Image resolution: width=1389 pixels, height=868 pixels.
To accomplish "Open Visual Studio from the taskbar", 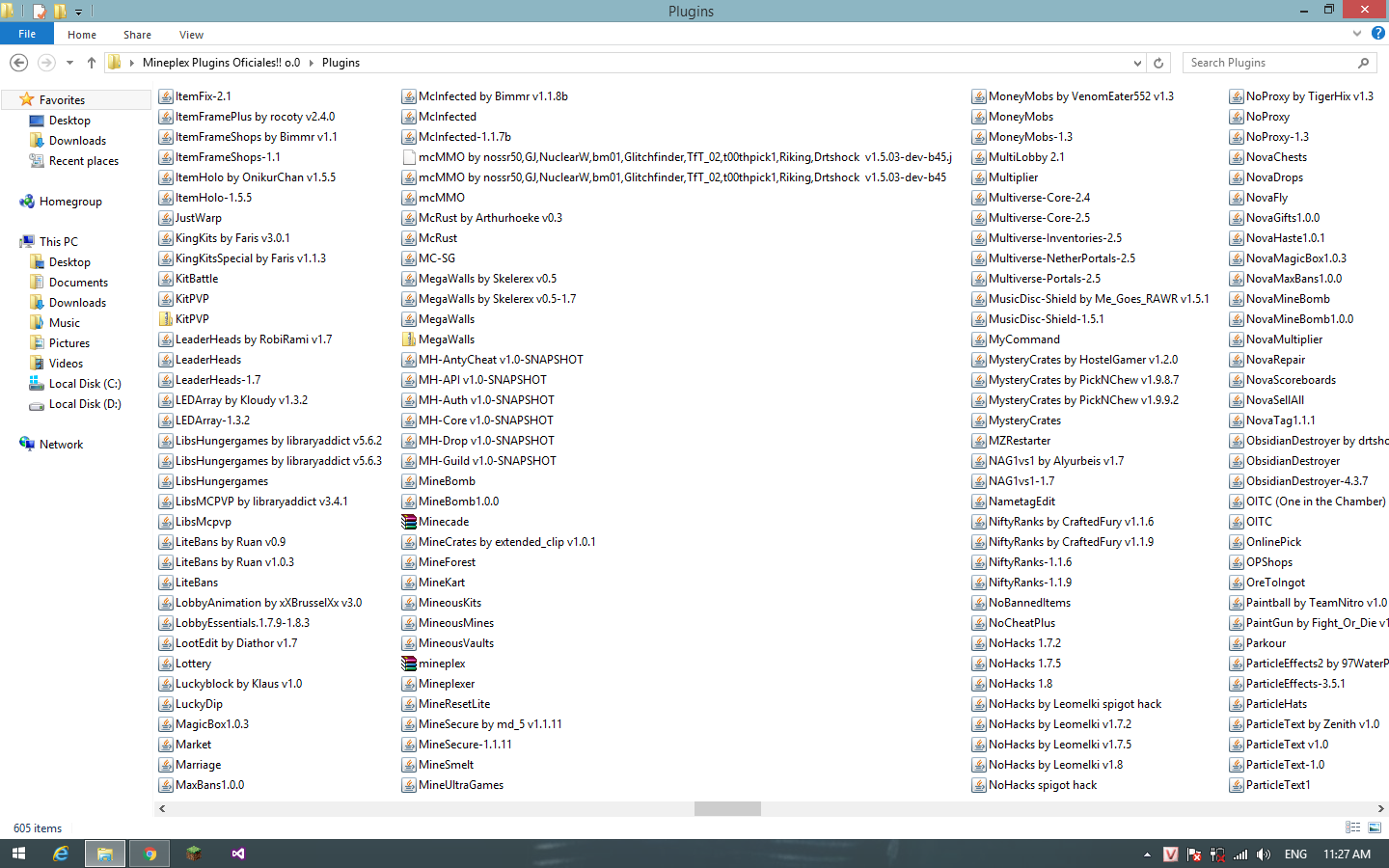I will (238, 854).
